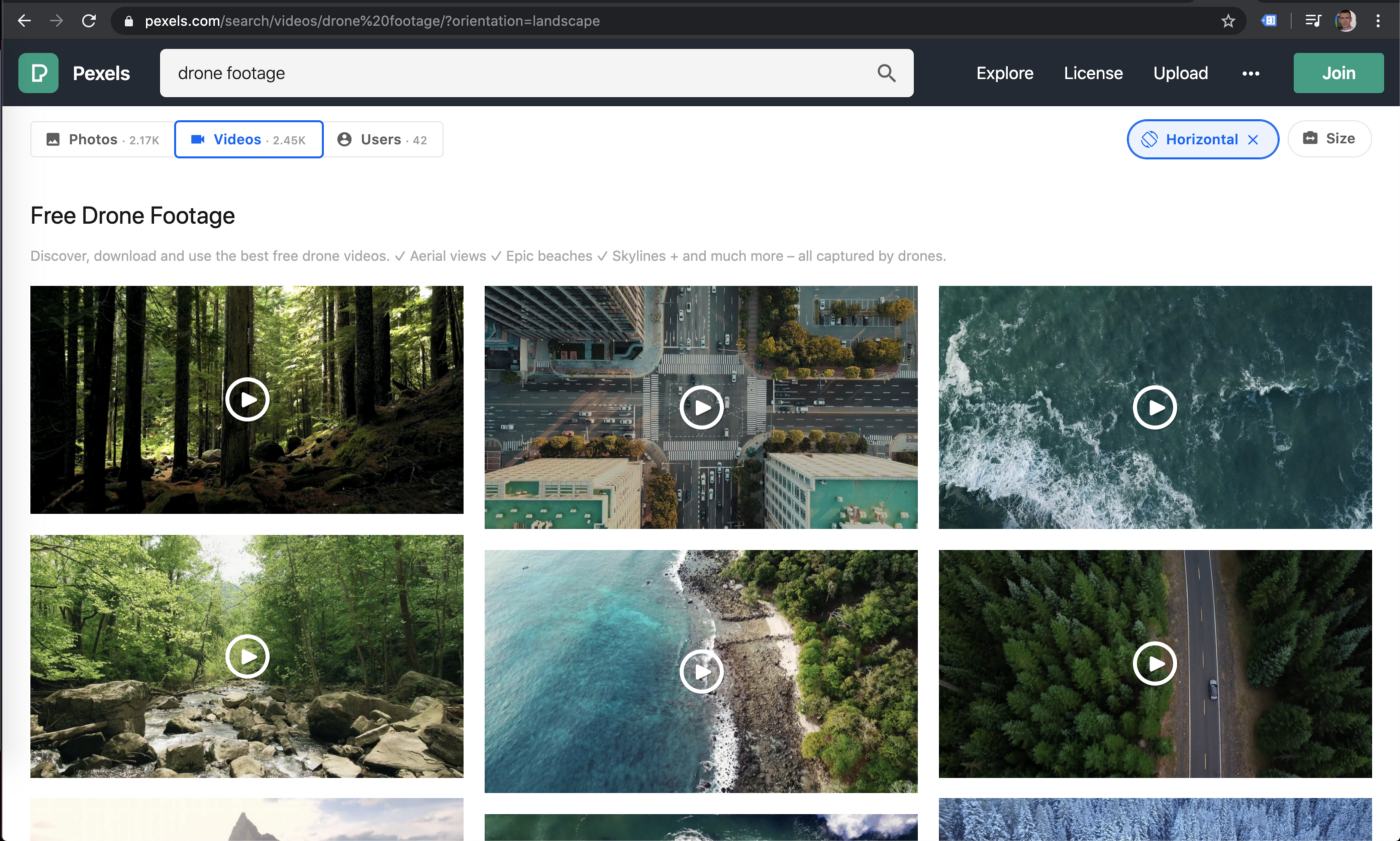Reload the page in browser

[x=89, y=21]
